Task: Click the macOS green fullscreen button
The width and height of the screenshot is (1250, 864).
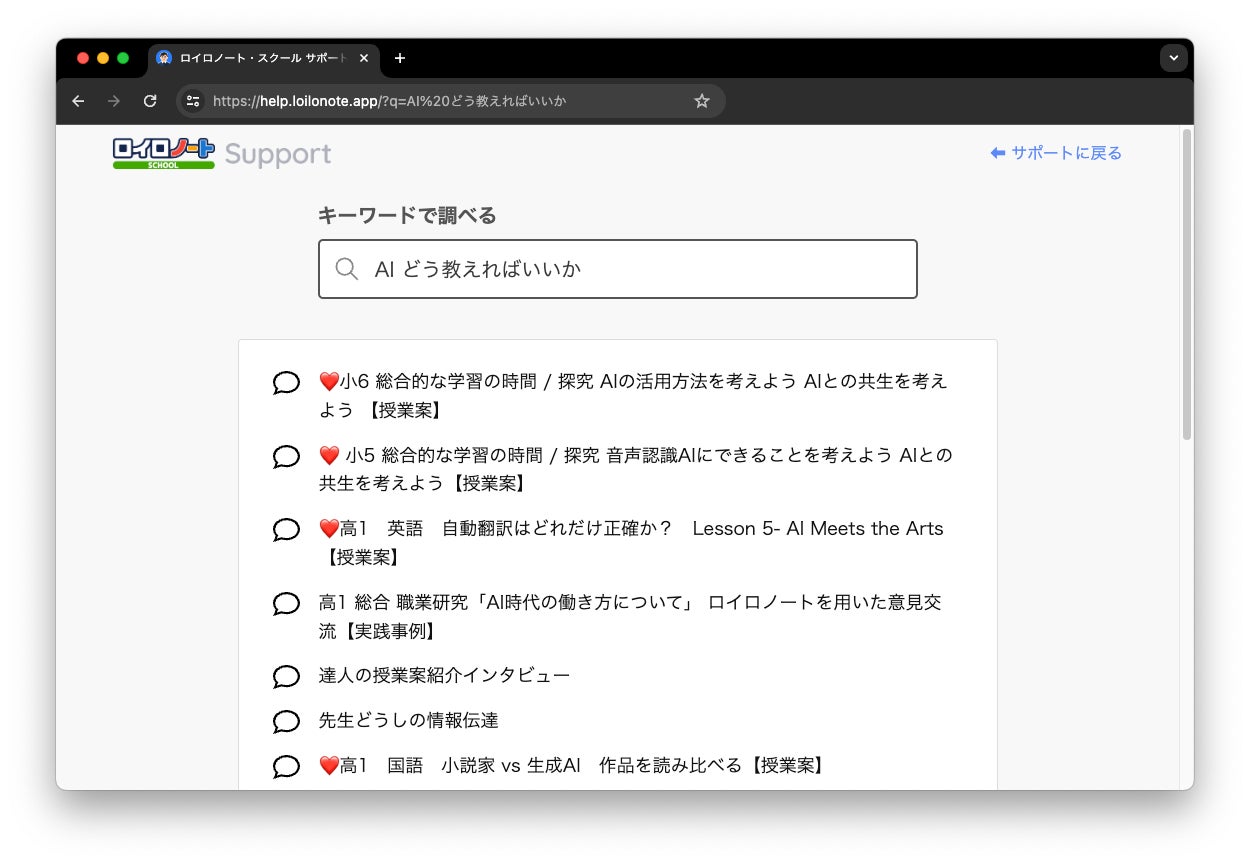Action: (123, 58)
